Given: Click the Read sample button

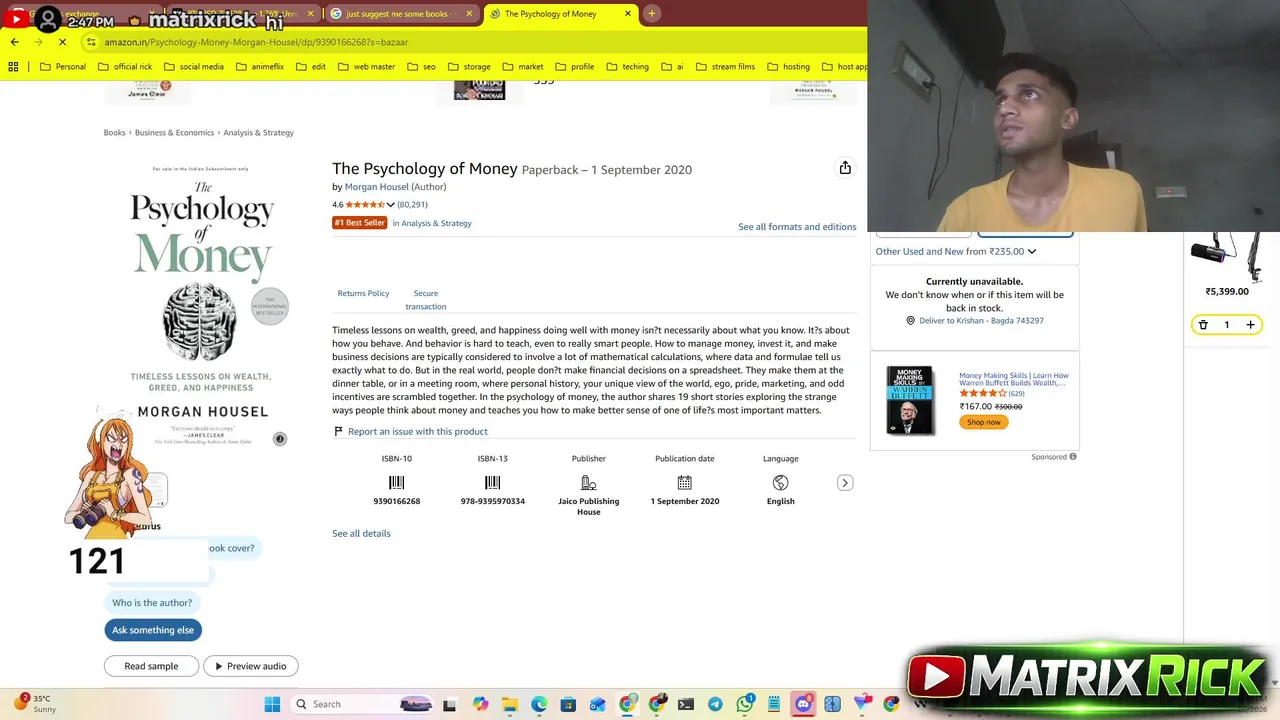Looking at the screenshot, I should point(151,666).
